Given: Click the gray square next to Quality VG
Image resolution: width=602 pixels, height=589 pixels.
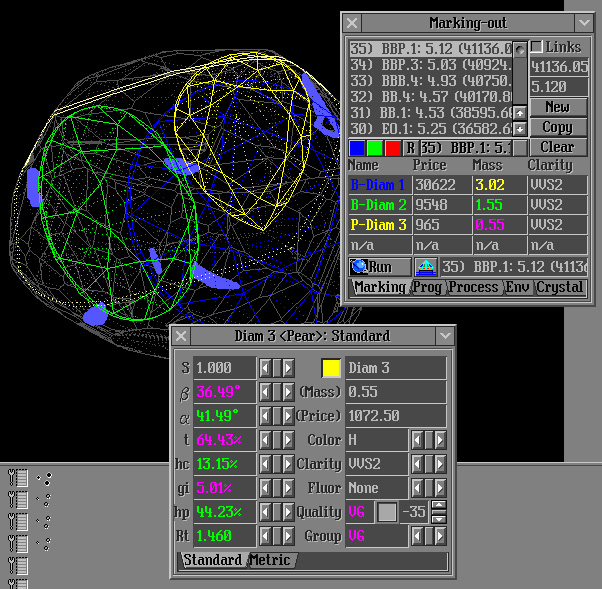Looking at the screenshot, I should [x=387, y=512].
